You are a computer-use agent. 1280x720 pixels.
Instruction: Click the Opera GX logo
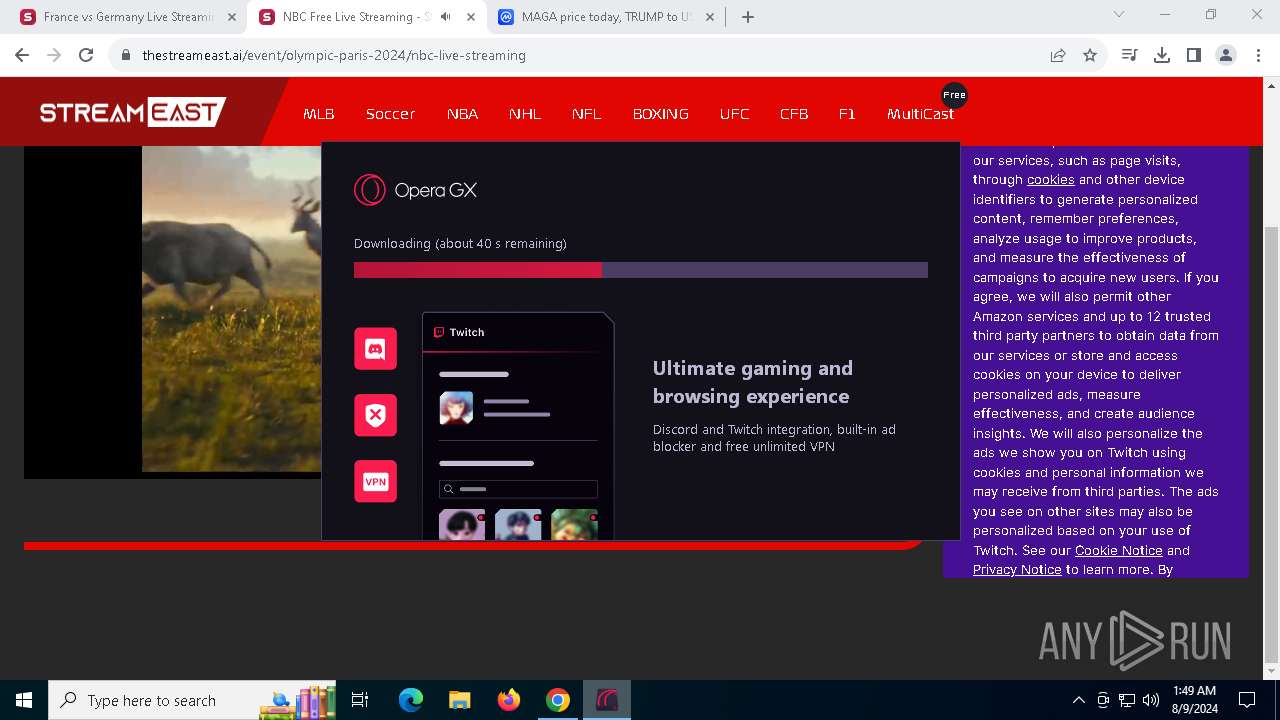tap(415, 190)
